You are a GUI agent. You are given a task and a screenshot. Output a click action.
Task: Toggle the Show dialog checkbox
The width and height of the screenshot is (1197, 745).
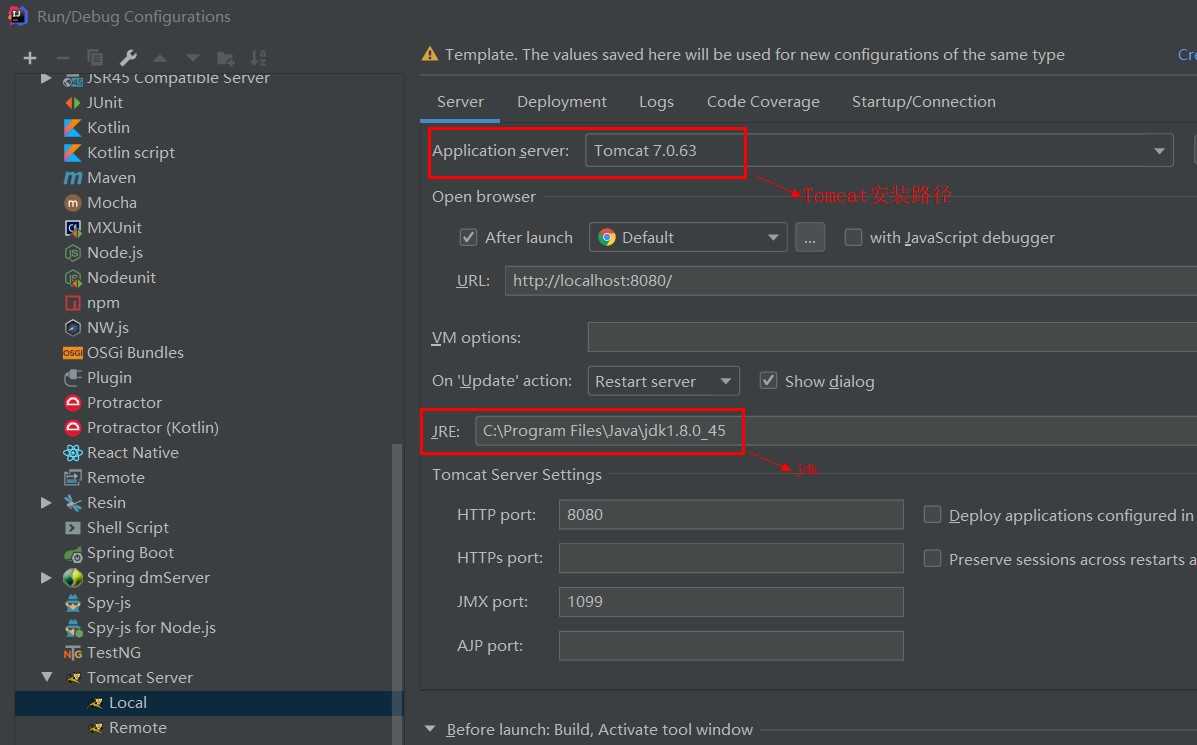pyautogui.click(x=769, y=381)
